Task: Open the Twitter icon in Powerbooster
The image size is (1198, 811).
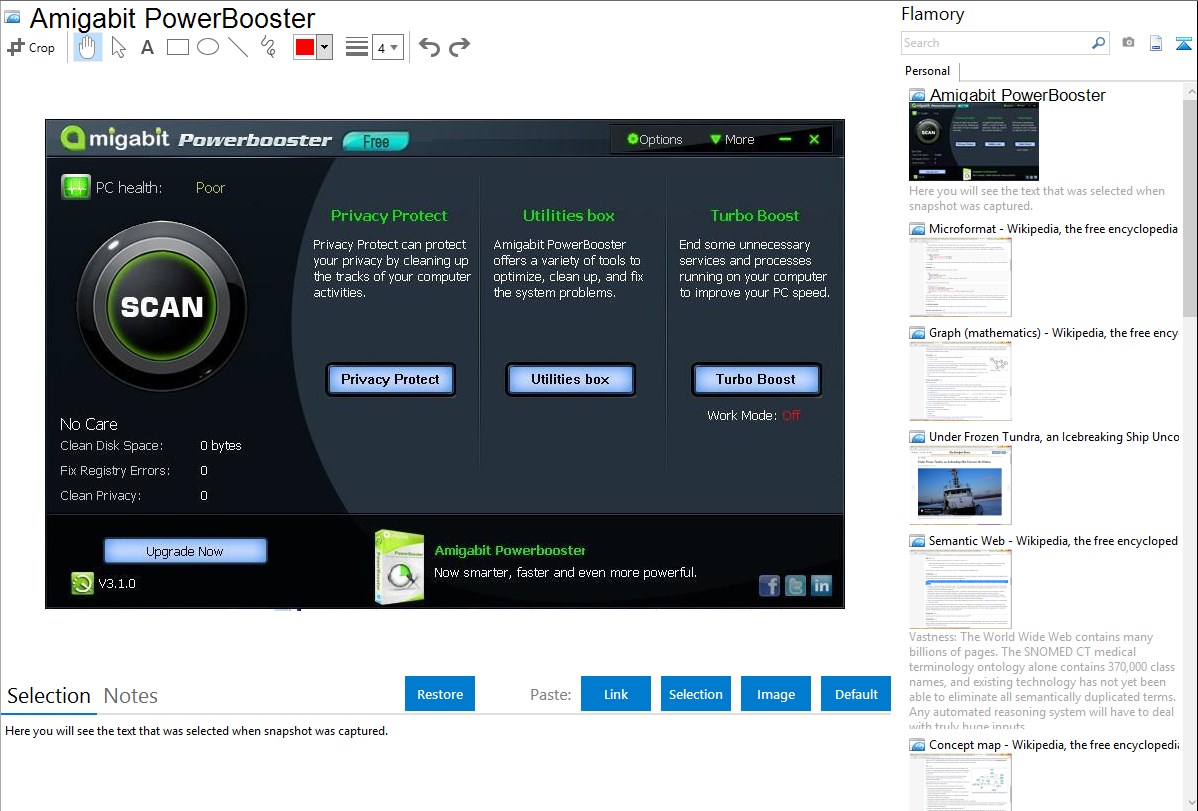Action: (x=795, y=586)
